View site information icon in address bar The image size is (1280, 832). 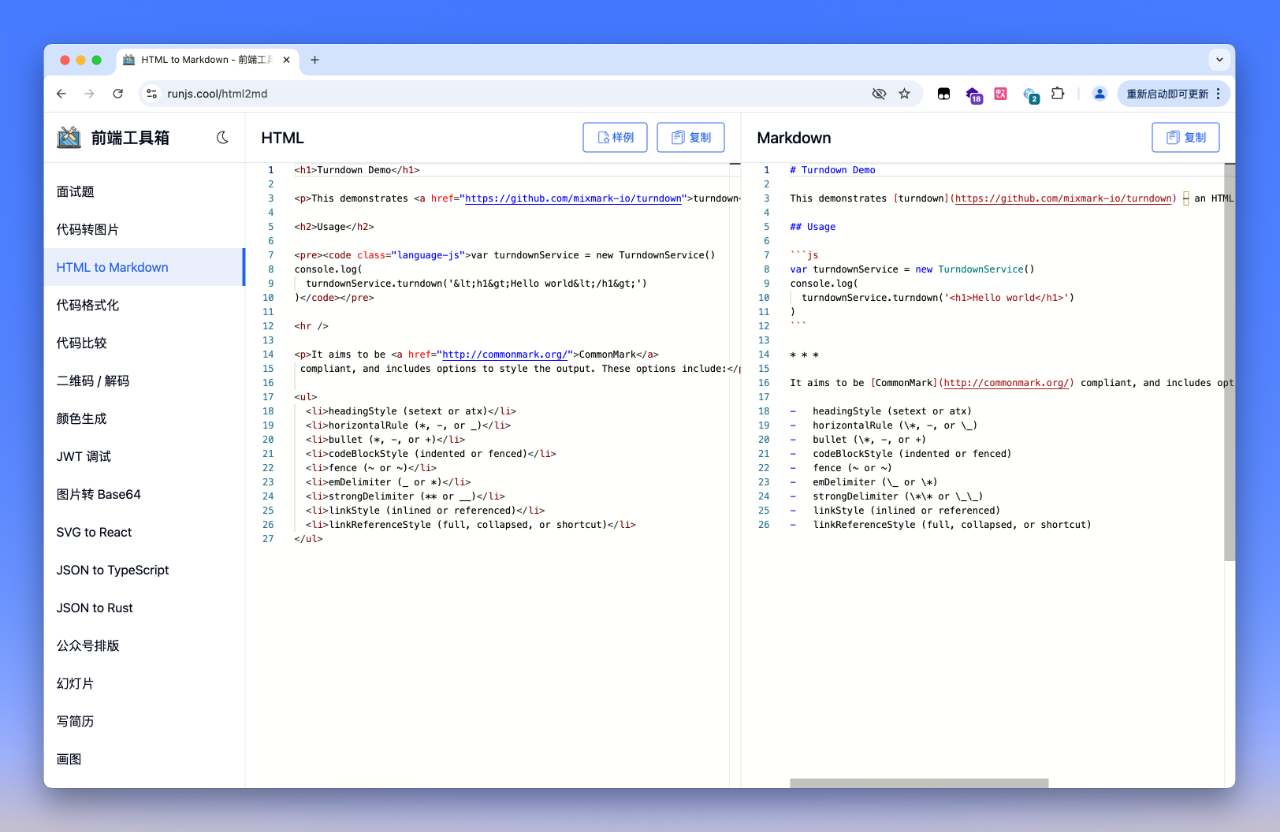pos(152,94)
